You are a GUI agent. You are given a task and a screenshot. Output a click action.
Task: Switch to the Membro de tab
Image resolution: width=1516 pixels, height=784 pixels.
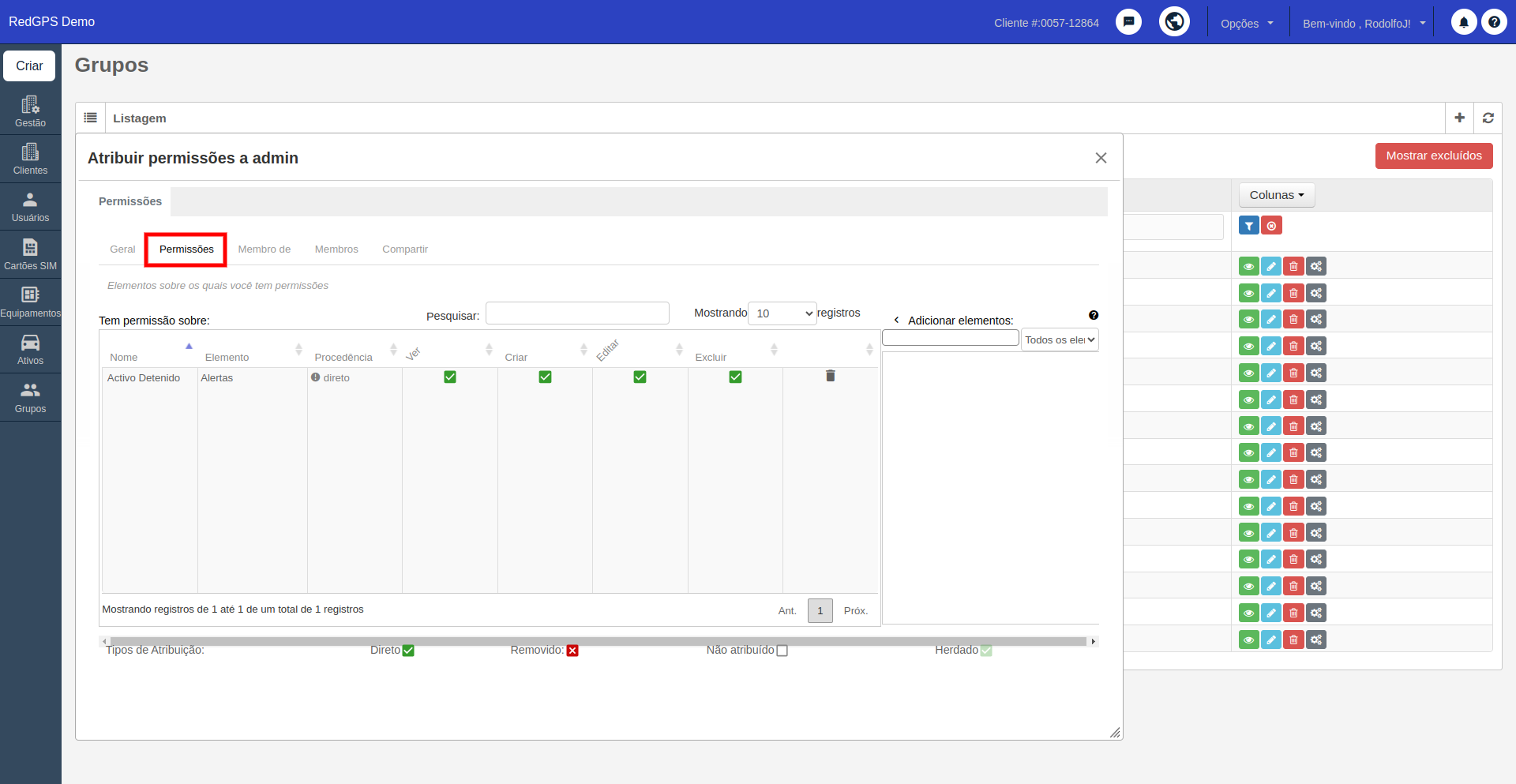265,249
